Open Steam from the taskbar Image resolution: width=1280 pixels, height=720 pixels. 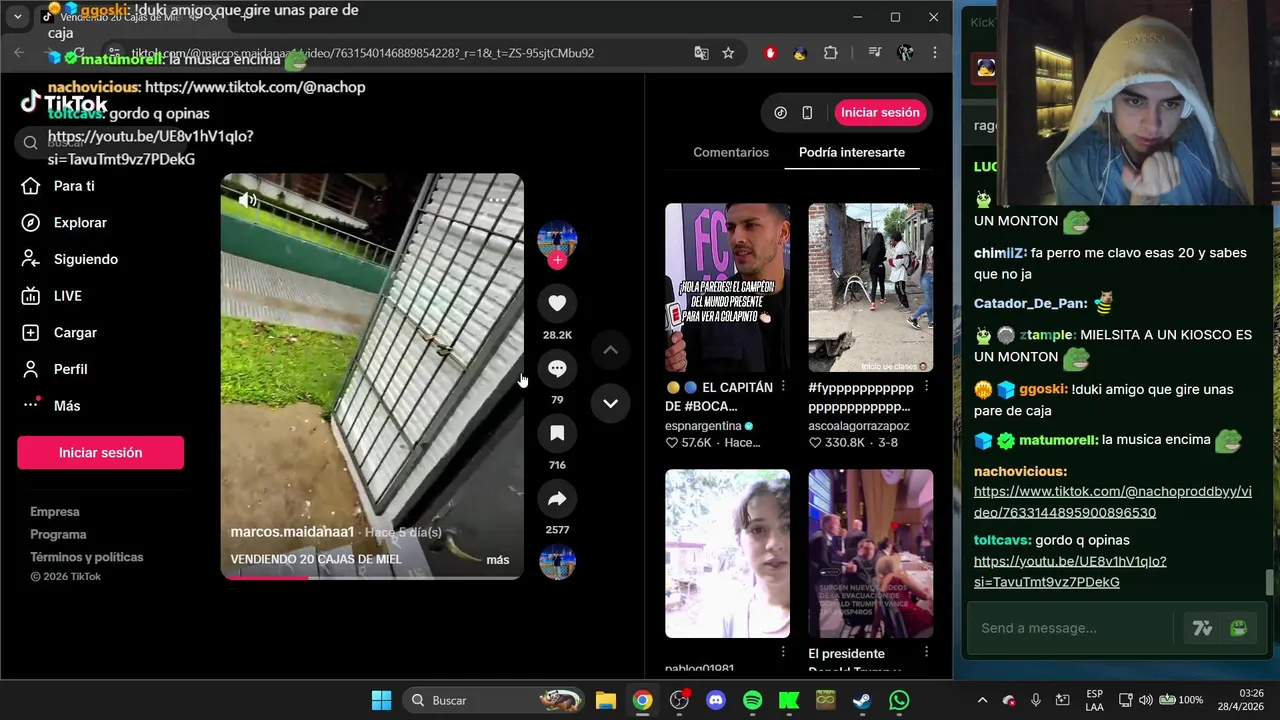click(x=861, y=700)
